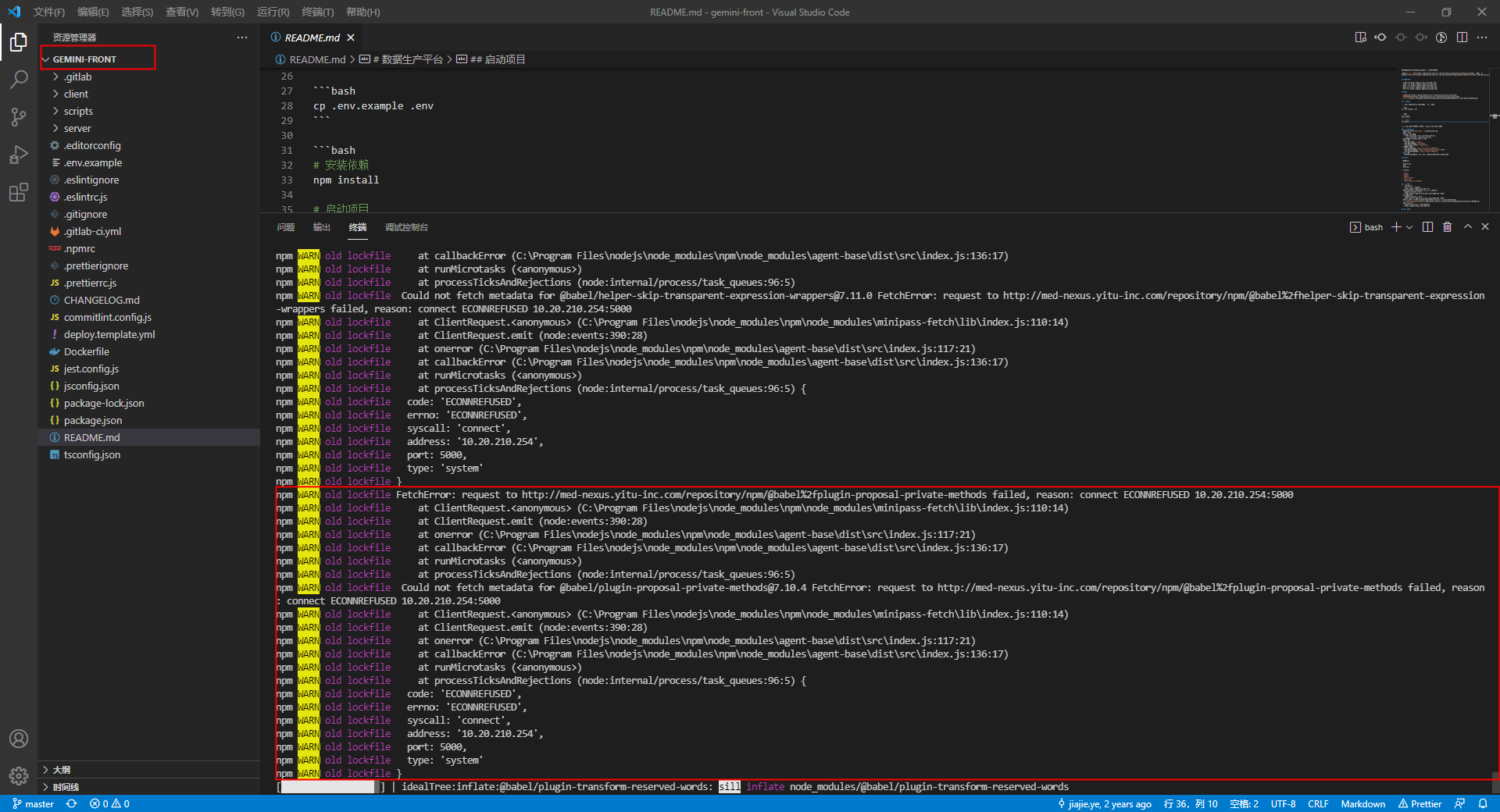The width and height of the screenshot is (1500, 812).
Task: Switch to the 输出 panel tab
Action: tap(322, 227)
